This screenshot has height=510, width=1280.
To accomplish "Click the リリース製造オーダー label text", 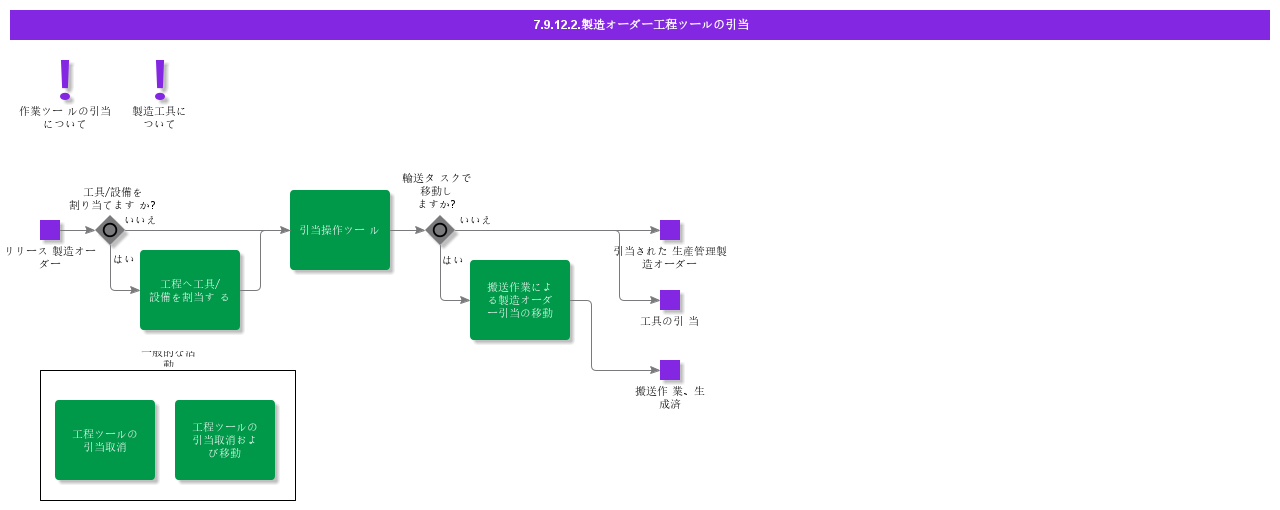I will pos(50,257).
